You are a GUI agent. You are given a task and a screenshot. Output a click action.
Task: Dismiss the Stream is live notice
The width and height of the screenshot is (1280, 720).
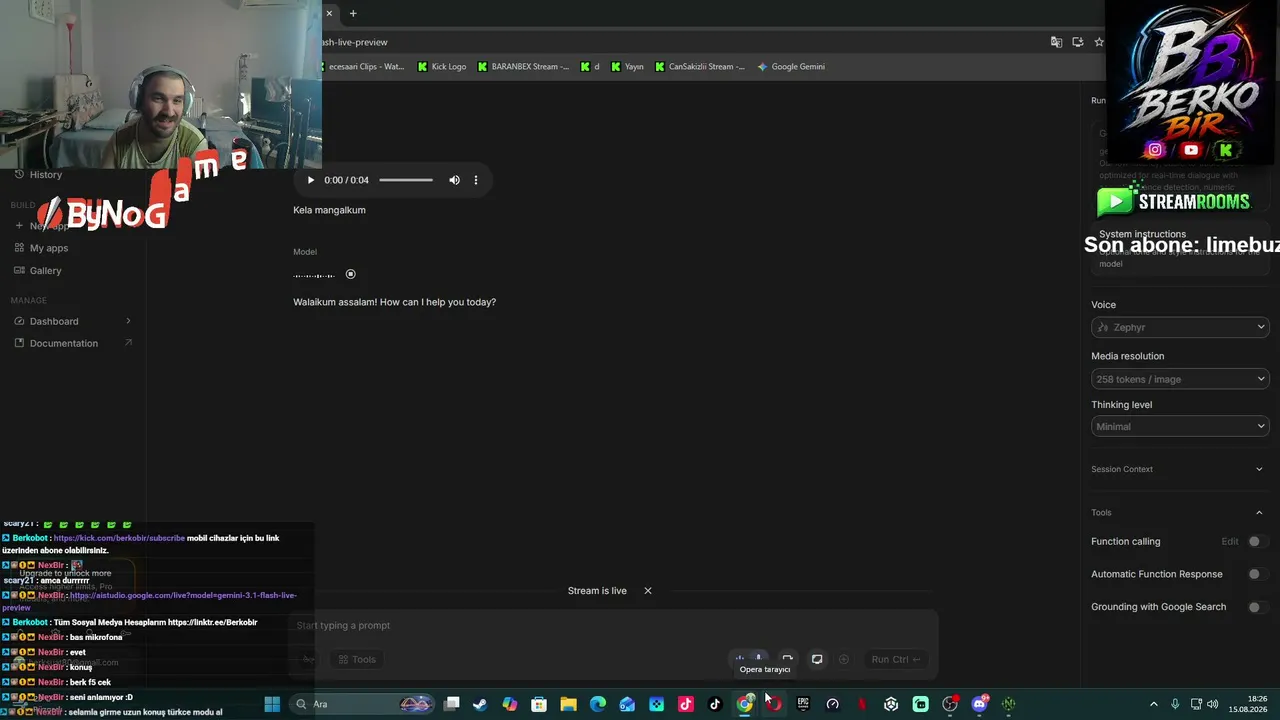pos(648,591)
